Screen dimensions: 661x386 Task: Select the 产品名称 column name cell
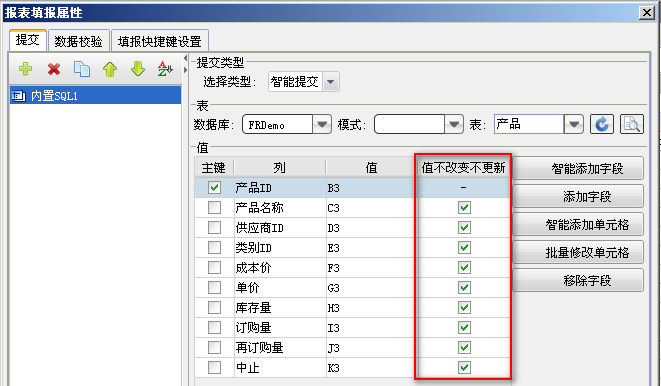pyautogui.click(x=280, y=208)
